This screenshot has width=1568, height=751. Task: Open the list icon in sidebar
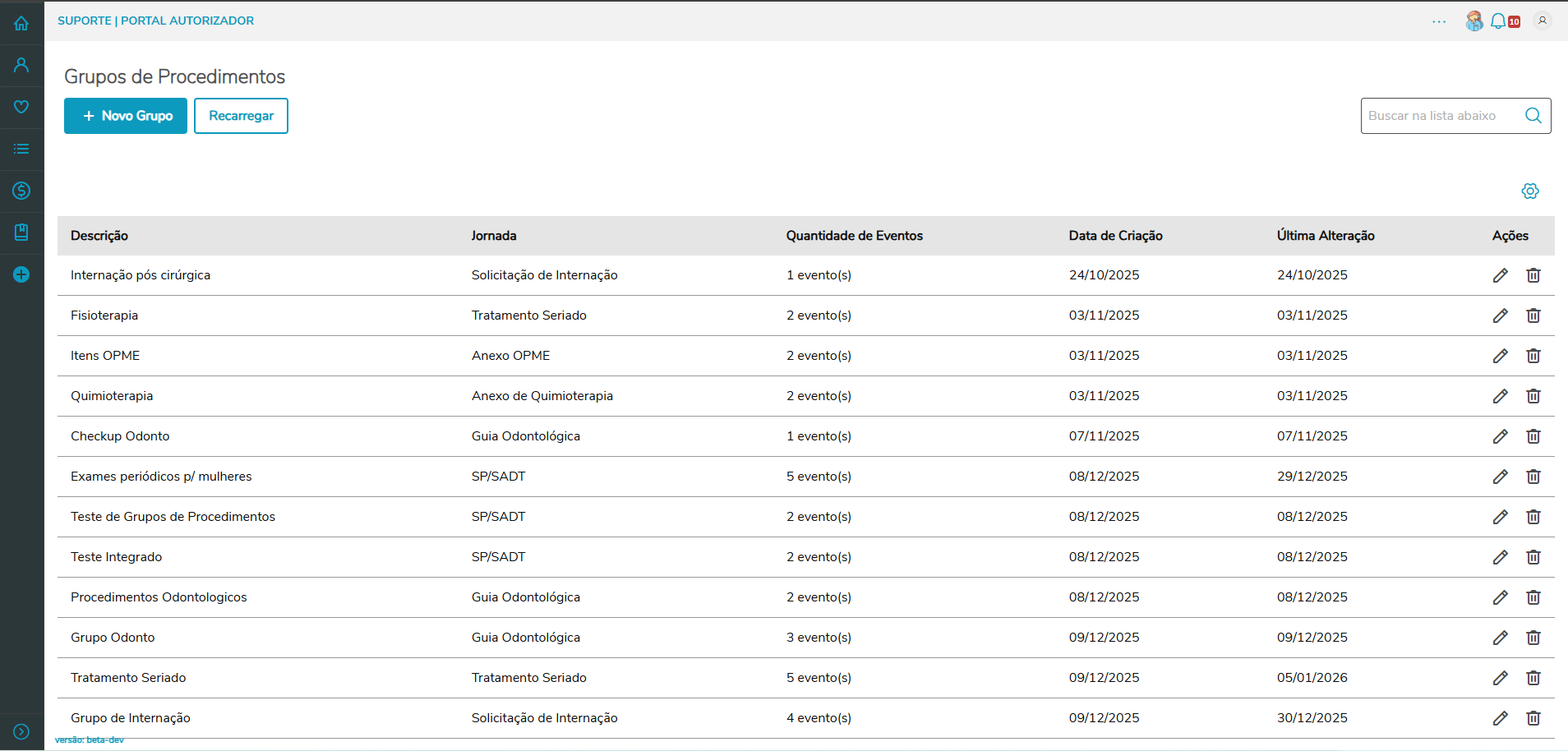click(x=21, y=149)
